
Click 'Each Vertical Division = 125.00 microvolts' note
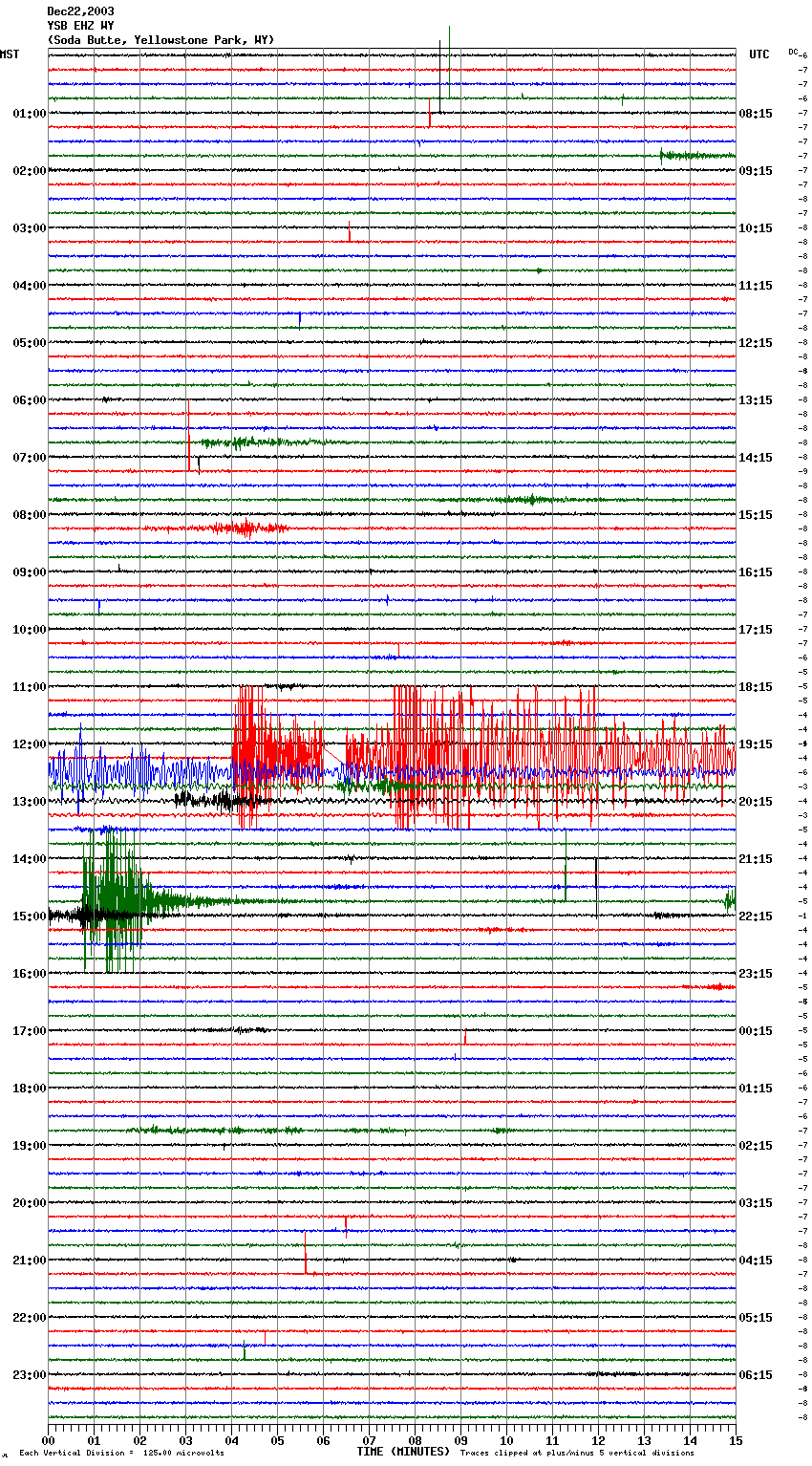(122, 1453)
